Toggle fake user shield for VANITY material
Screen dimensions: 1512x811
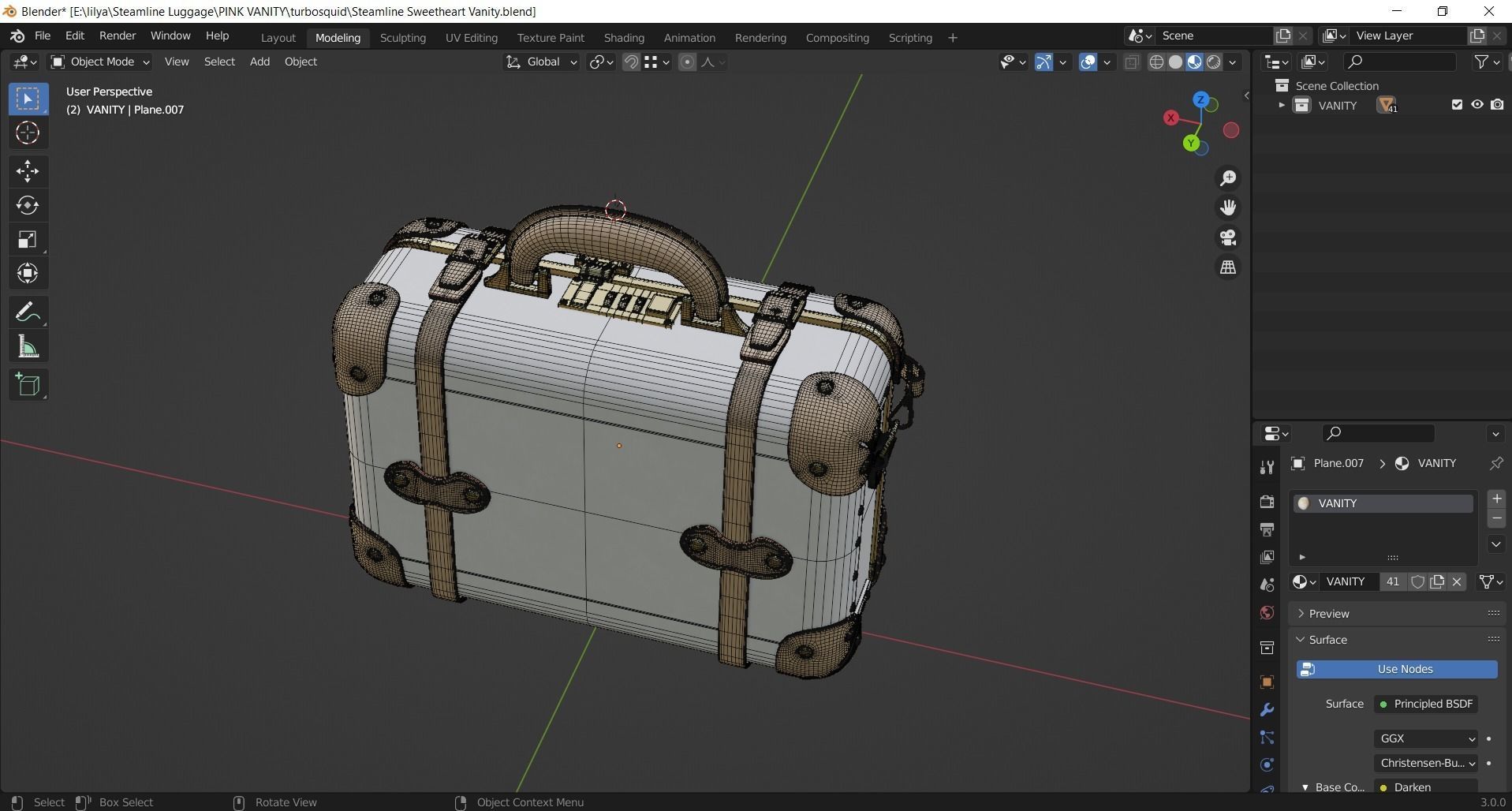point(1417,581)
